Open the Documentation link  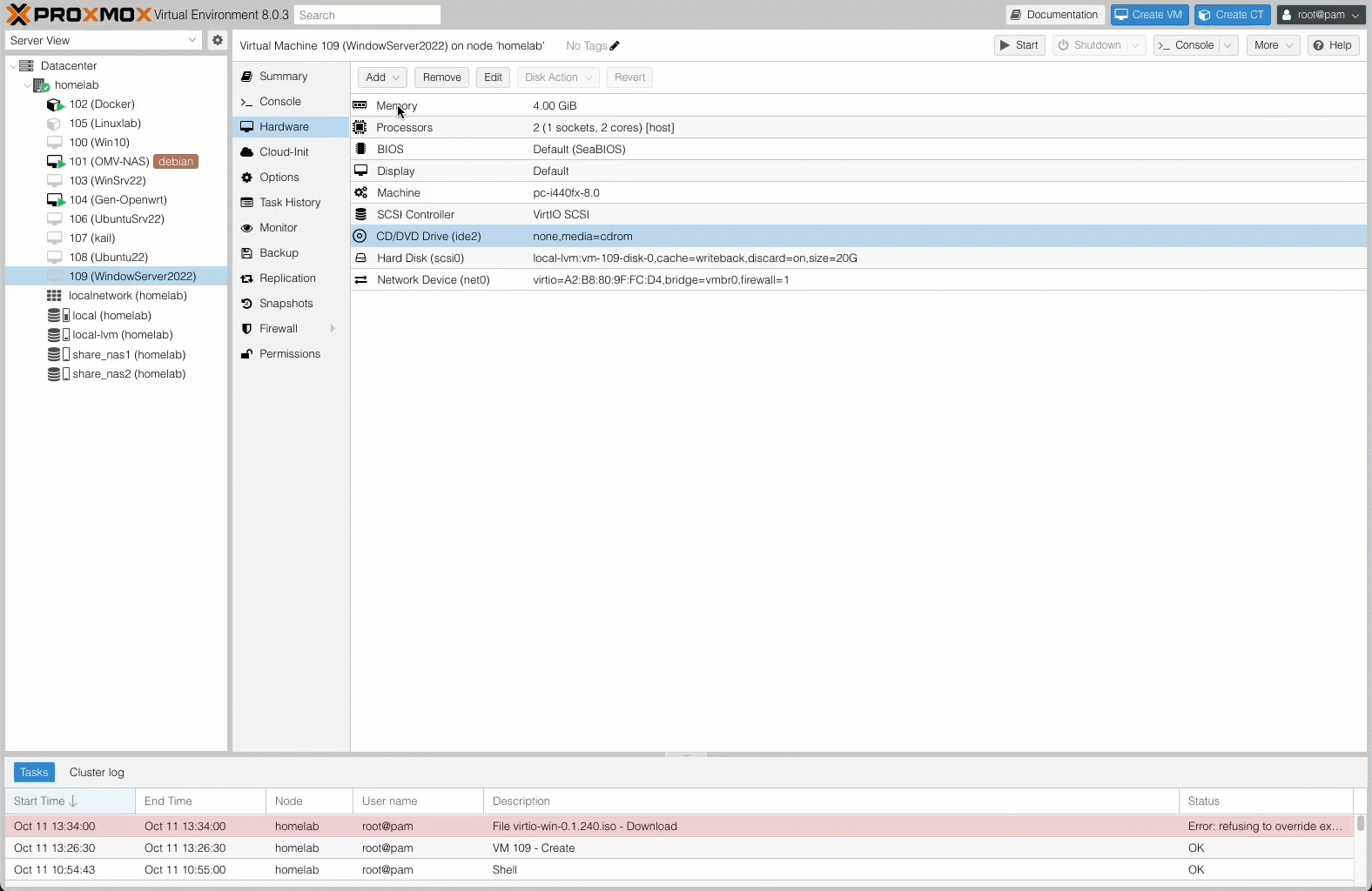1055,15
